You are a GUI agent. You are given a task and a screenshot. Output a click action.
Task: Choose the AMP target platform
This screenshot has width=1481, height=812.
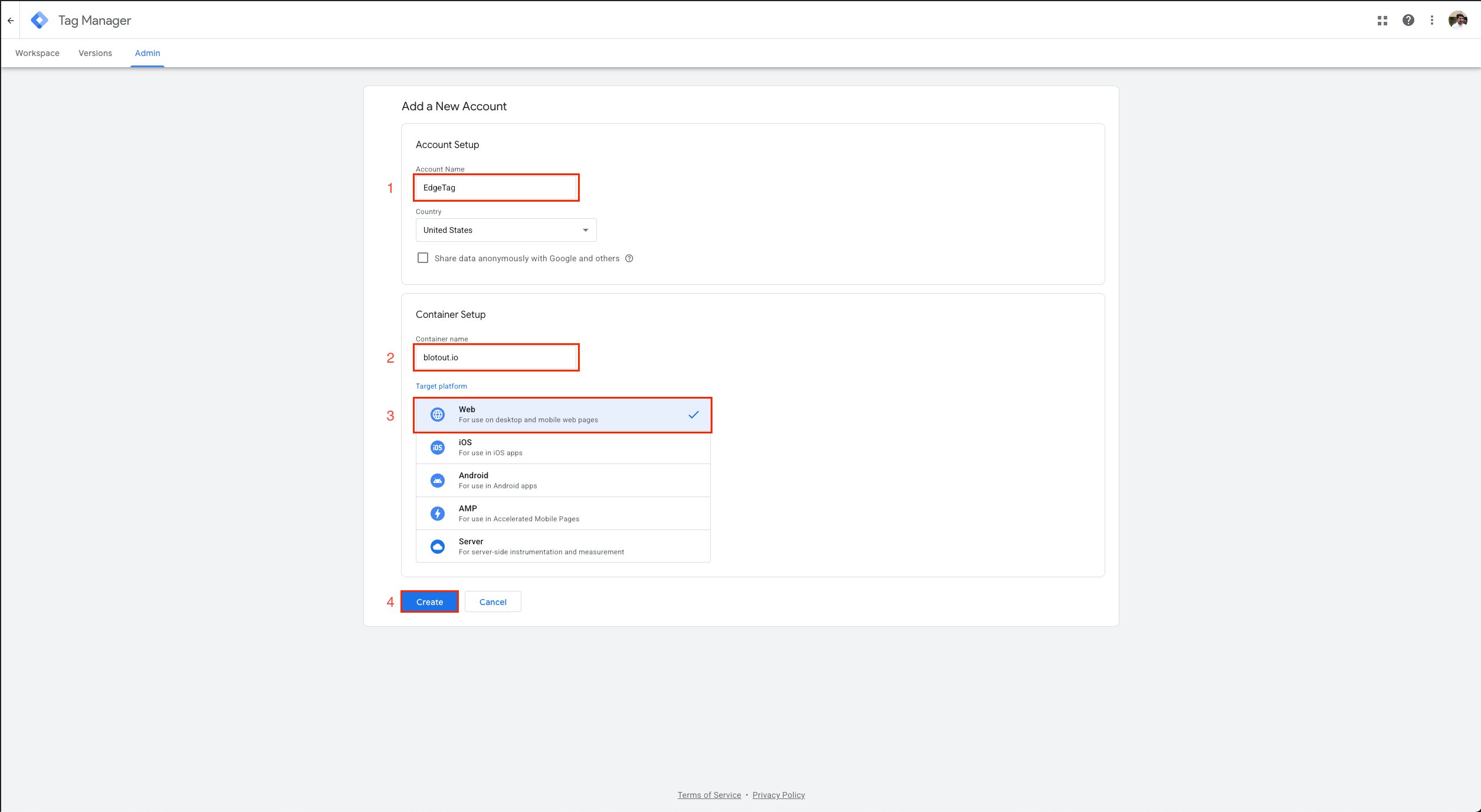(x=563, y=514)
